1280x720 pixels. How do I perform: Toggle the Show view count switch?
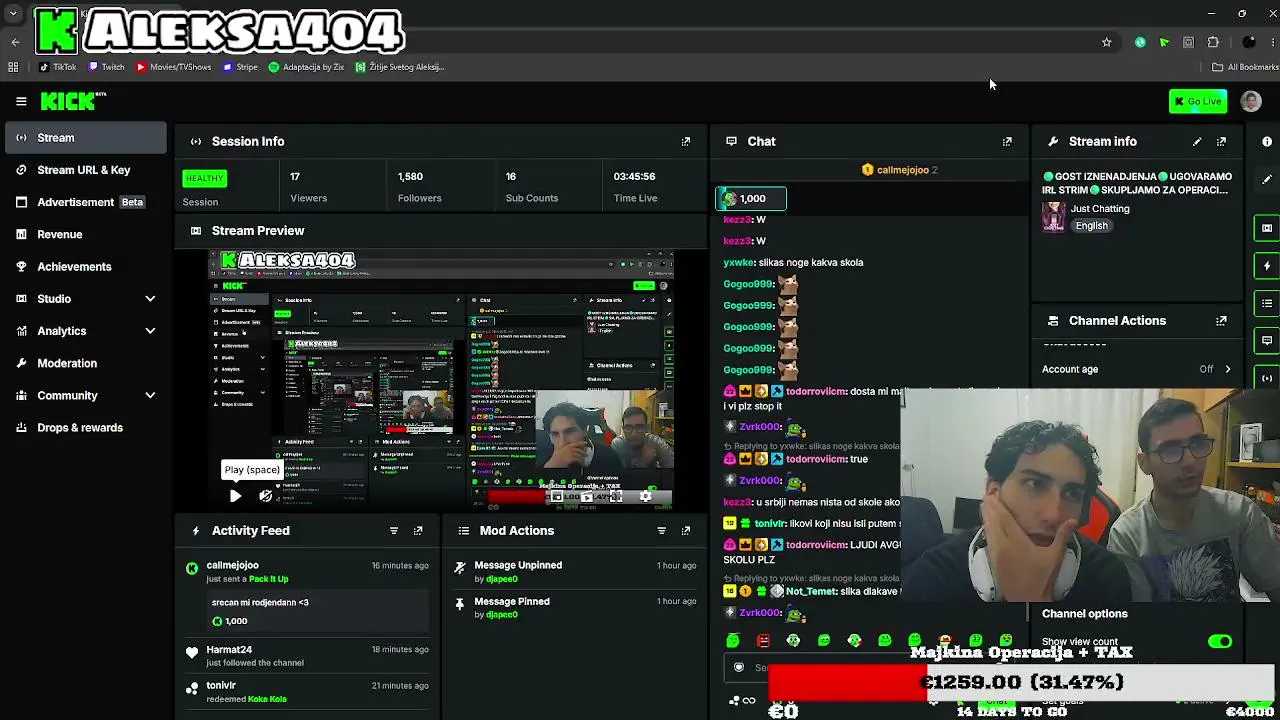click(x=1220, y=642)
